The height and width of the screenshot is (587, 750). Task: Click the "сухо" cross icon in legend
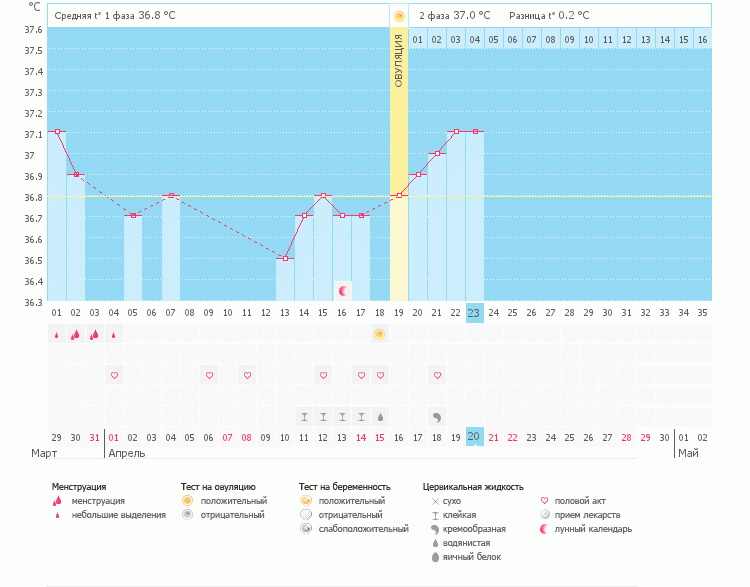click(434, 501)
